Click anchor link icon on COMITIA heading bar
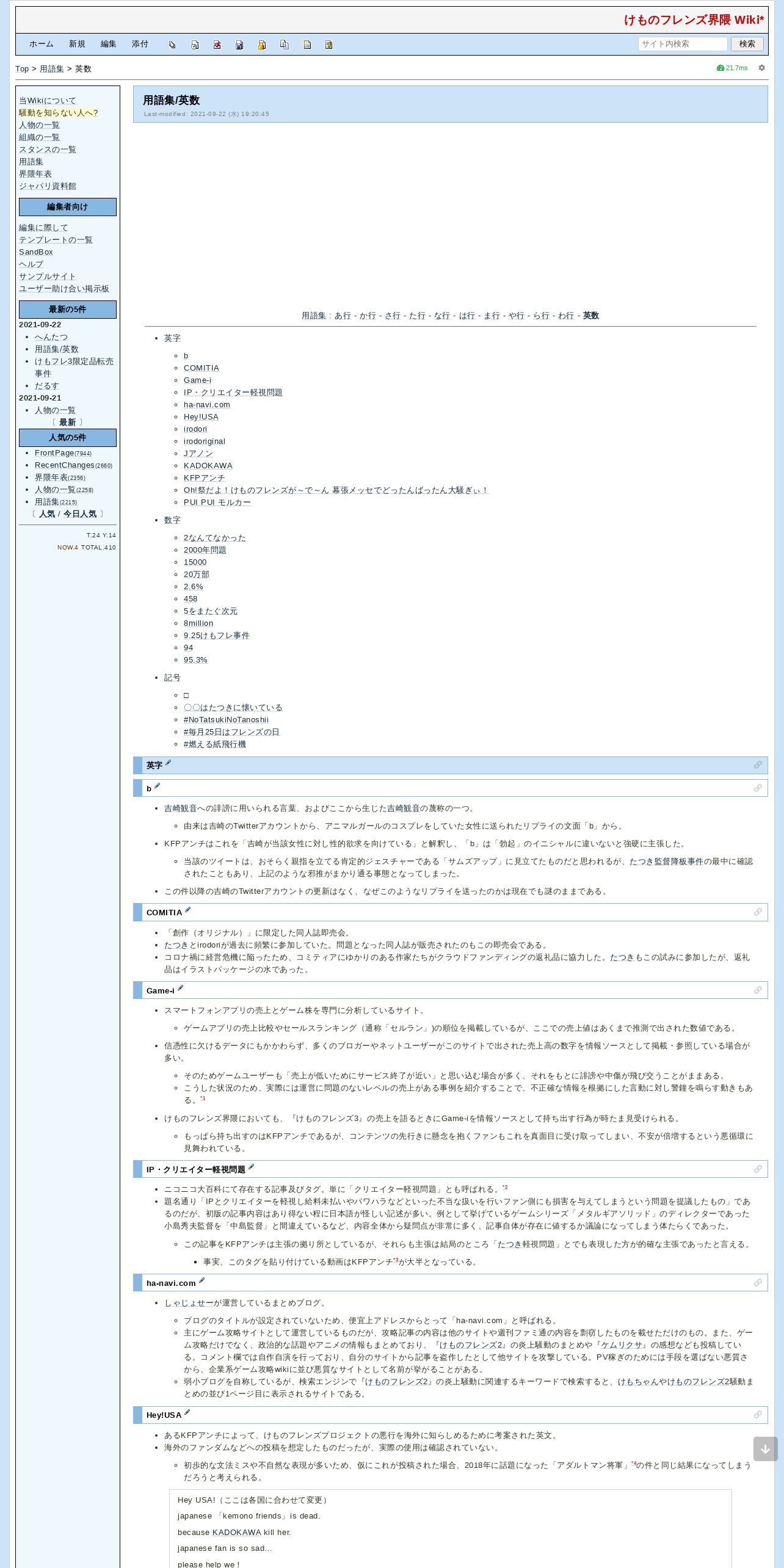The width and height of the screenshot is (784, 1568). [758, 912]
